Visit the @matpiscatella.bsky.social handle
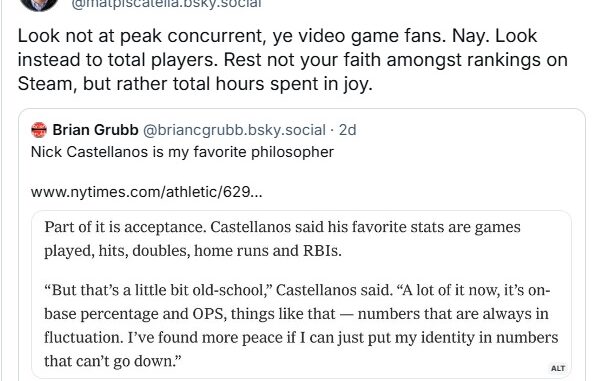This screenshot has height=381, width=599. [x=166, y=4]
